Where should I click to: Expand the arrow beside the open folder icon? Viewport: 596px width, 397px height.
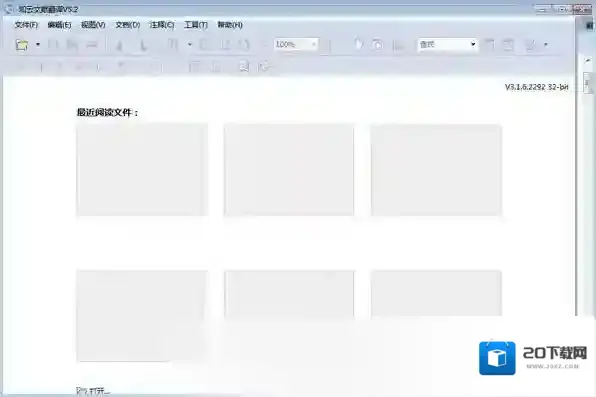click(x=38, y=44)
